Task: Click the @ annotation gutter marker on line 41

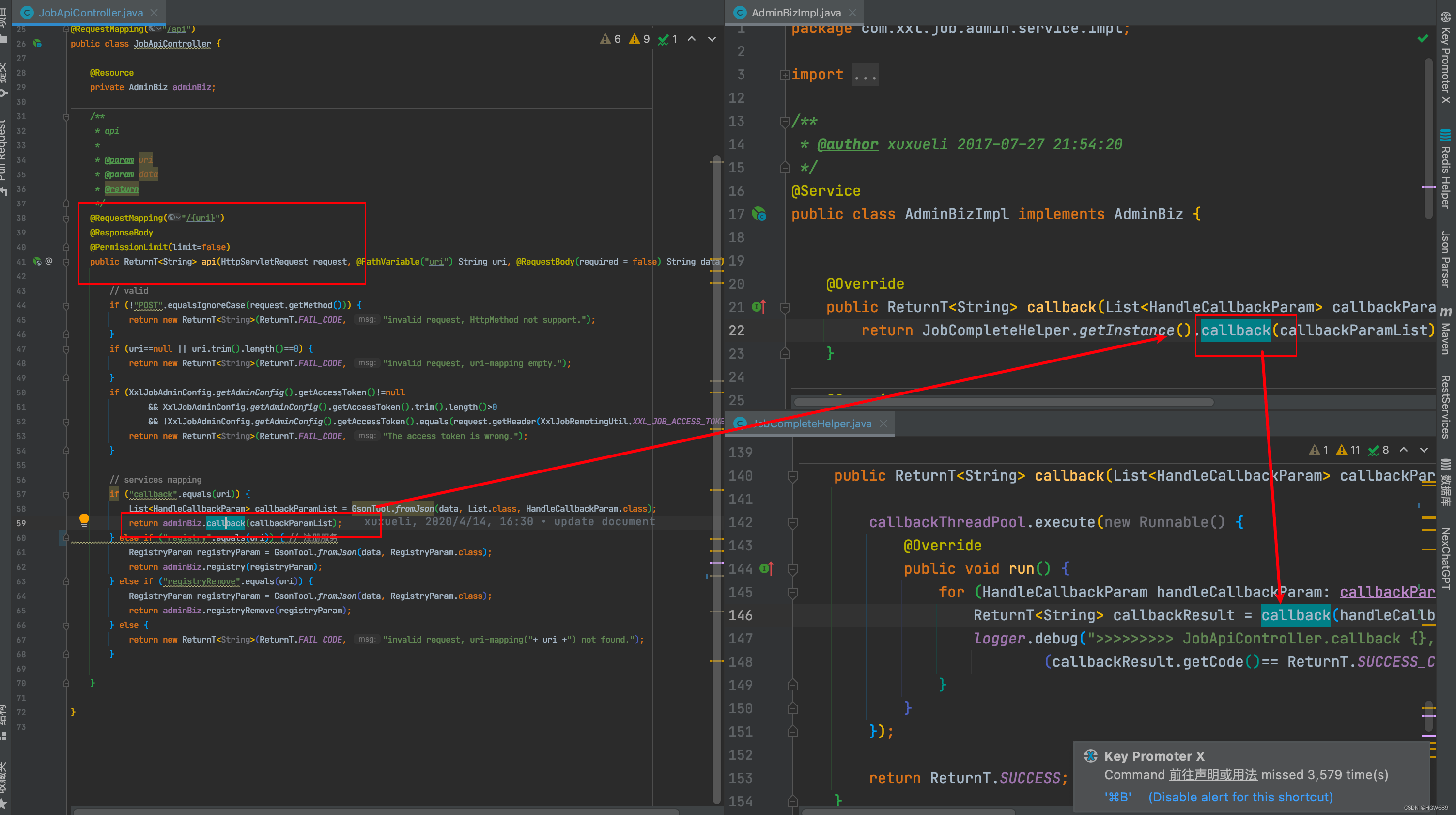Action: coord(49,261)
